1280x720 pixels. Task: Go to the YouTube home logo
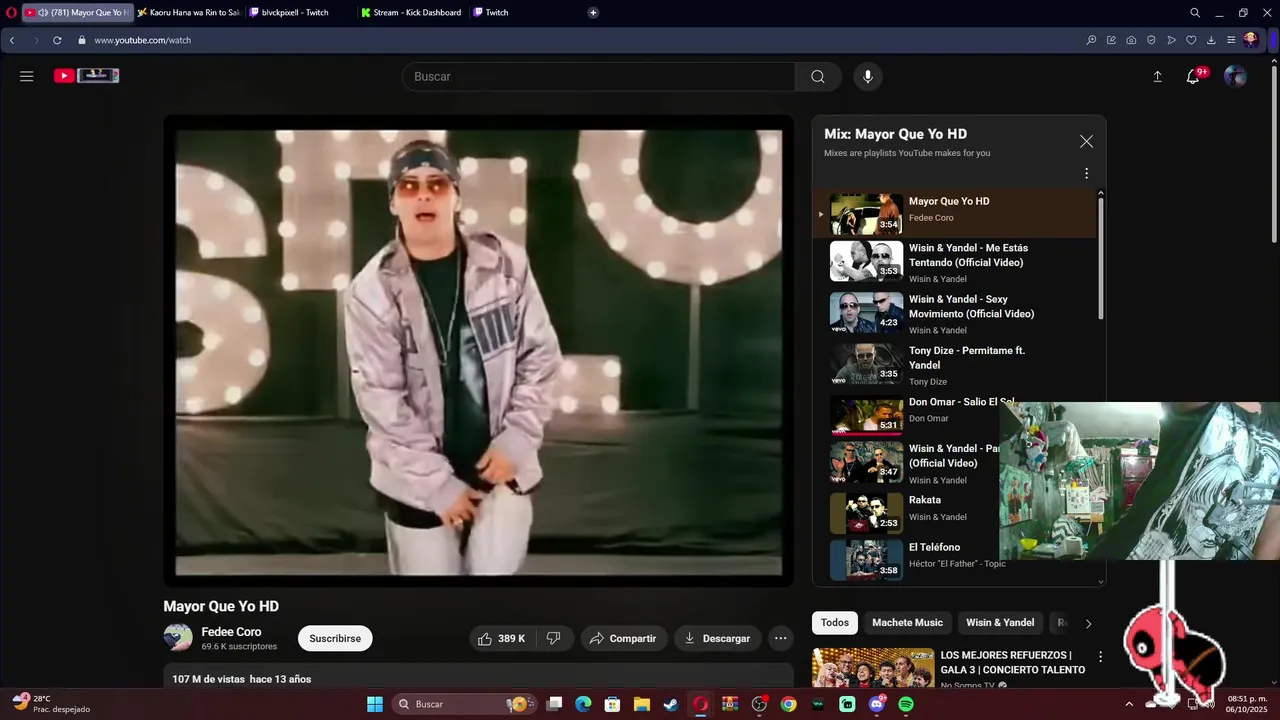click(87, 76)
